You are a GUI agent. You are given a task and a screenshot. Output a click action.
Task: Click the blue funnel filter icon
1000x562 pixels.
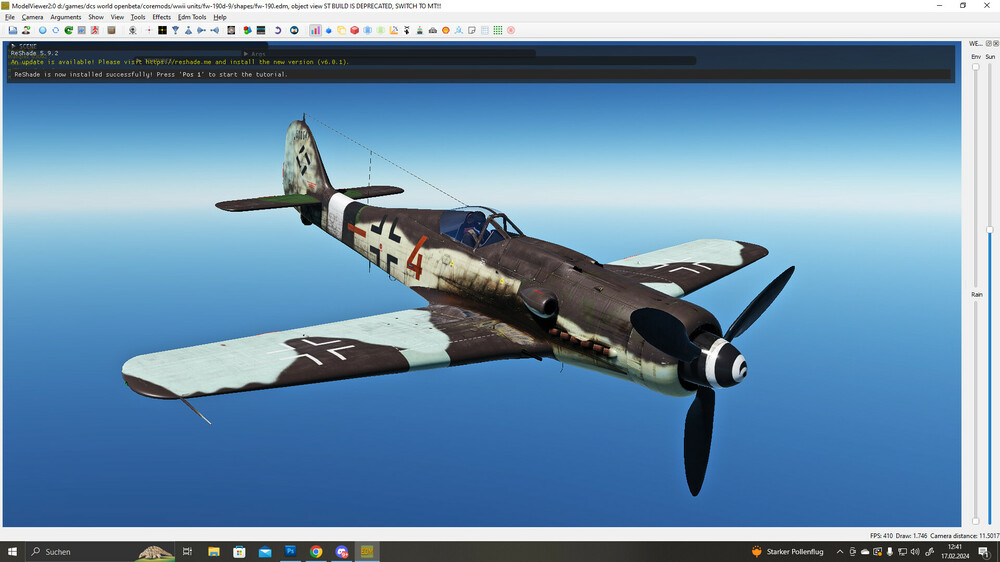click(175, 30)
